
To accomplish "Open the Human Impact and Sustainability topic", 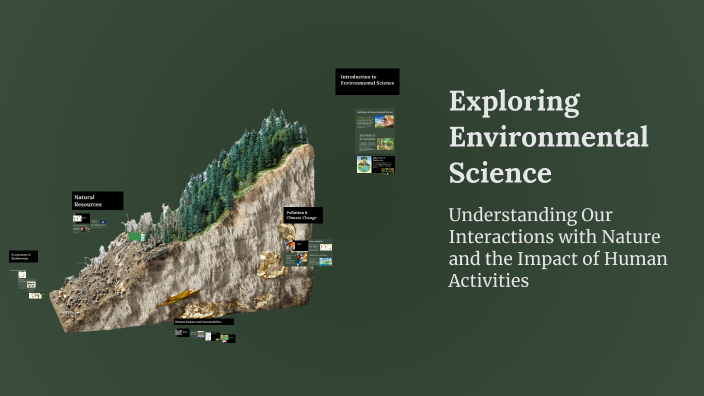I will coord(204,322).
